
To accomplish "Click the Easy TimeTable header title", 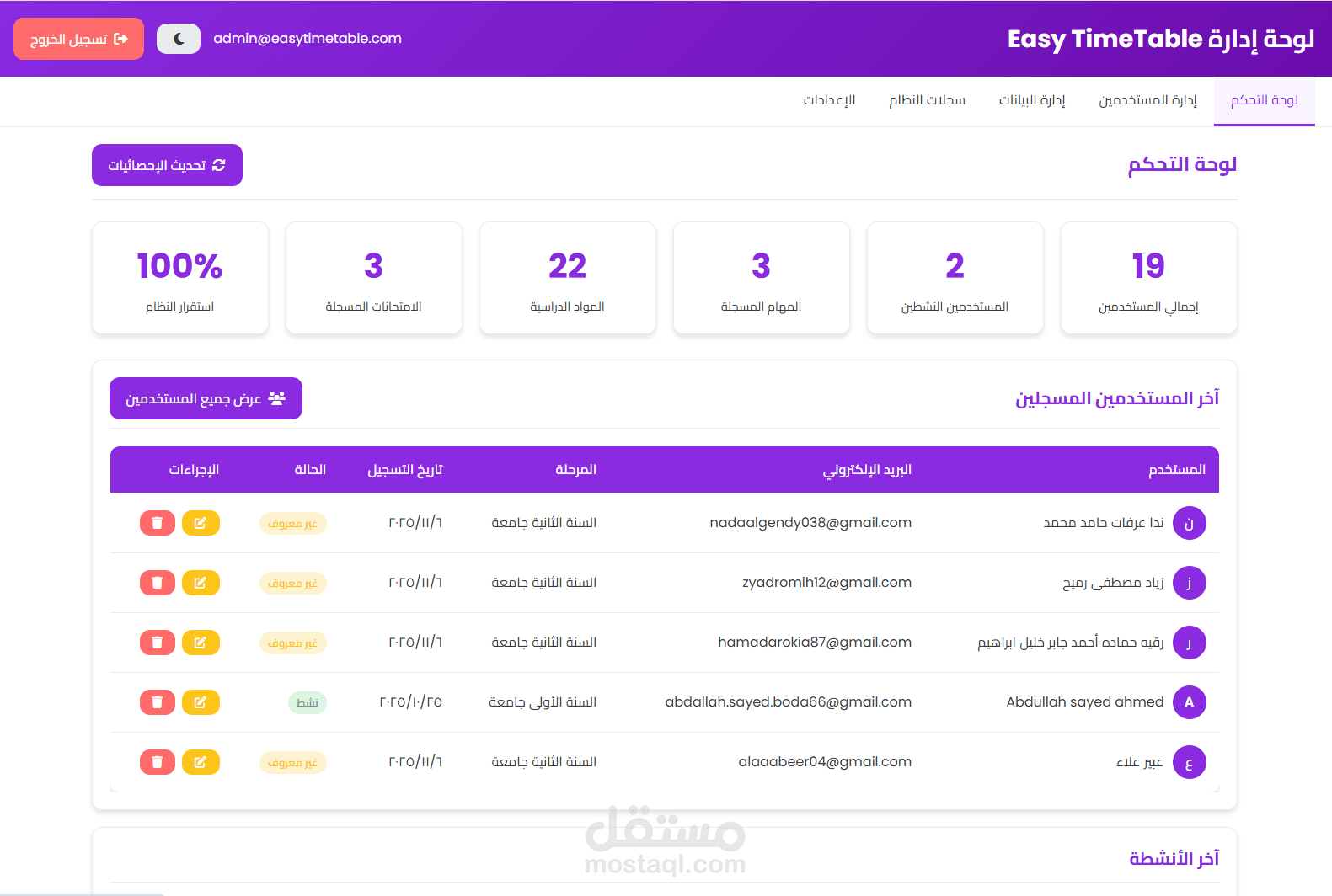I will click(x=1161, y=39).
